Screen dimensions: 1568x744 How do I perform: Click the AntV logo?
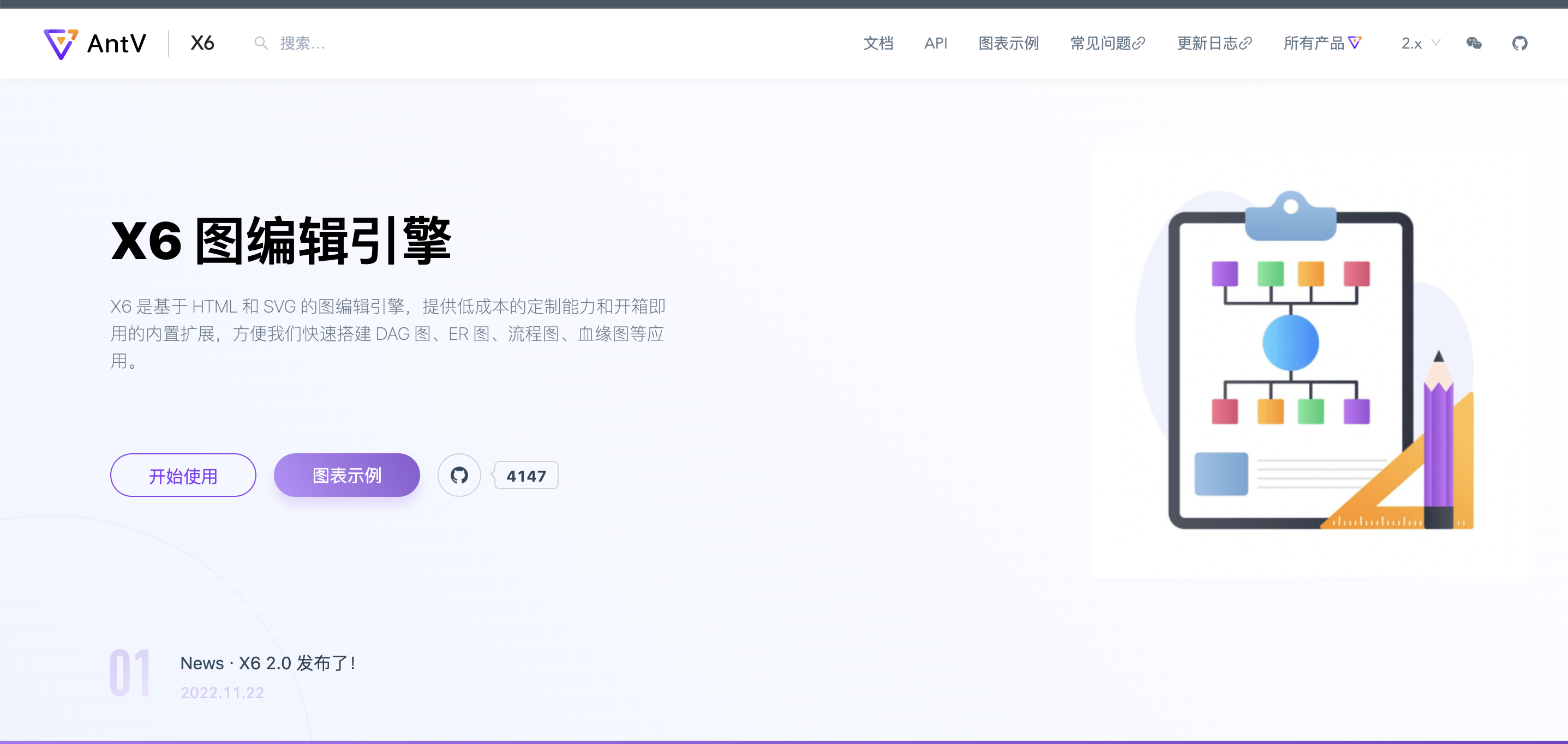[x=95, y=43]
